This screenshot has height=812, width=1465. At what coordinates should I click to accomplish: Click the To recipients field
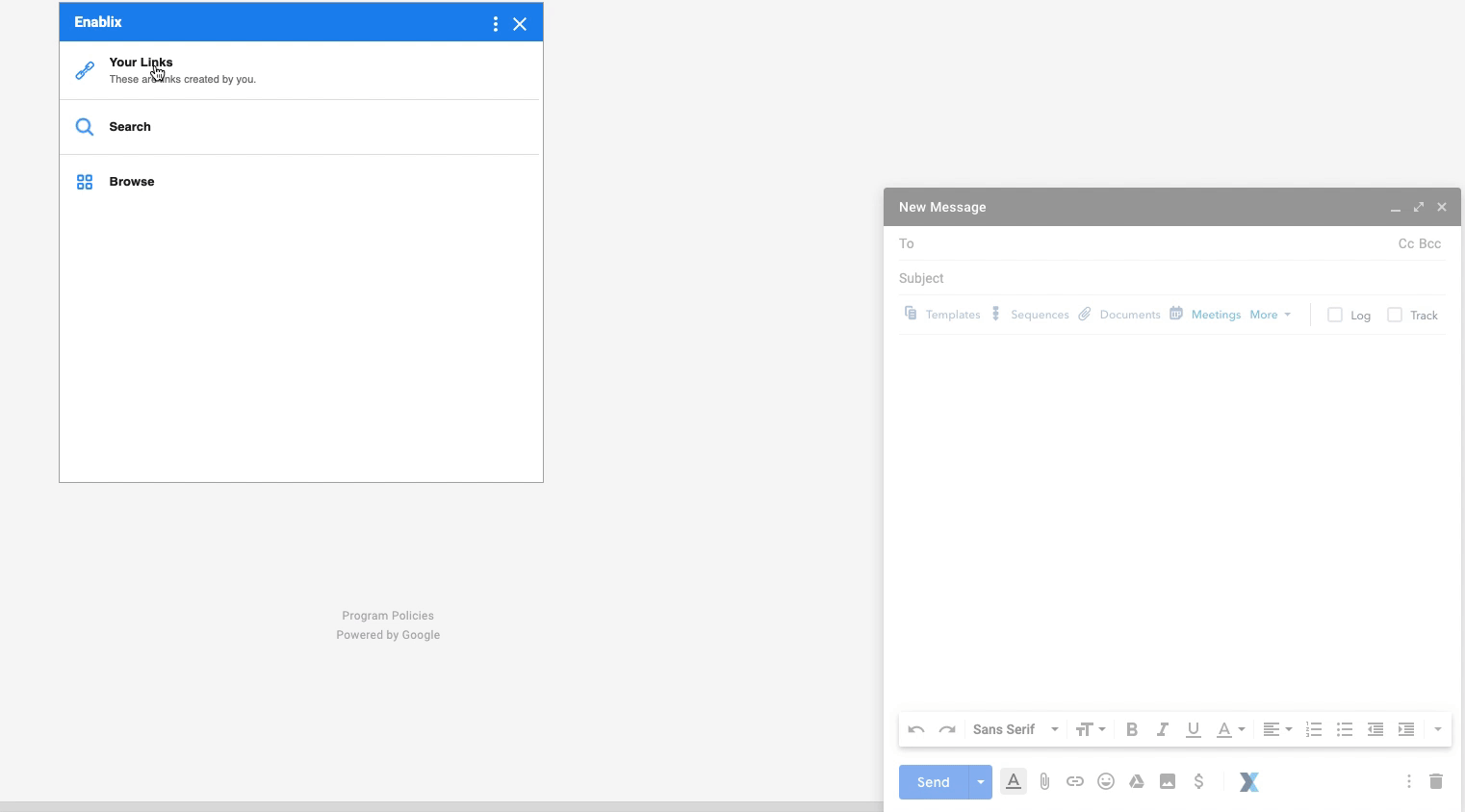(x=1145, y=243)
